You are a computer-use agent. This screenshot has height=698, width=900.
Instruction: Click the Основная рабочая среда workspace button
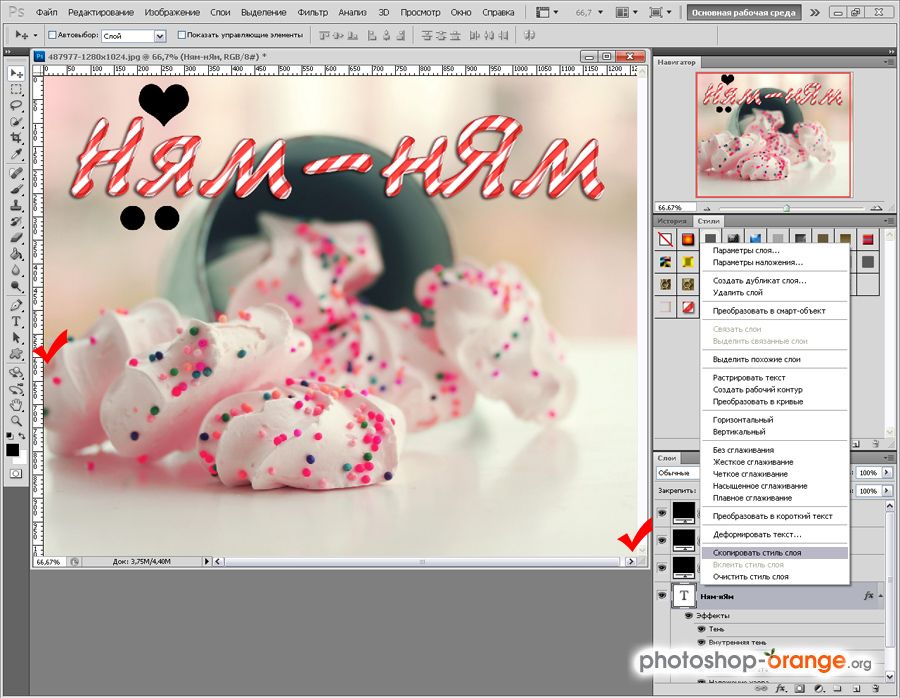coord(743,12)
